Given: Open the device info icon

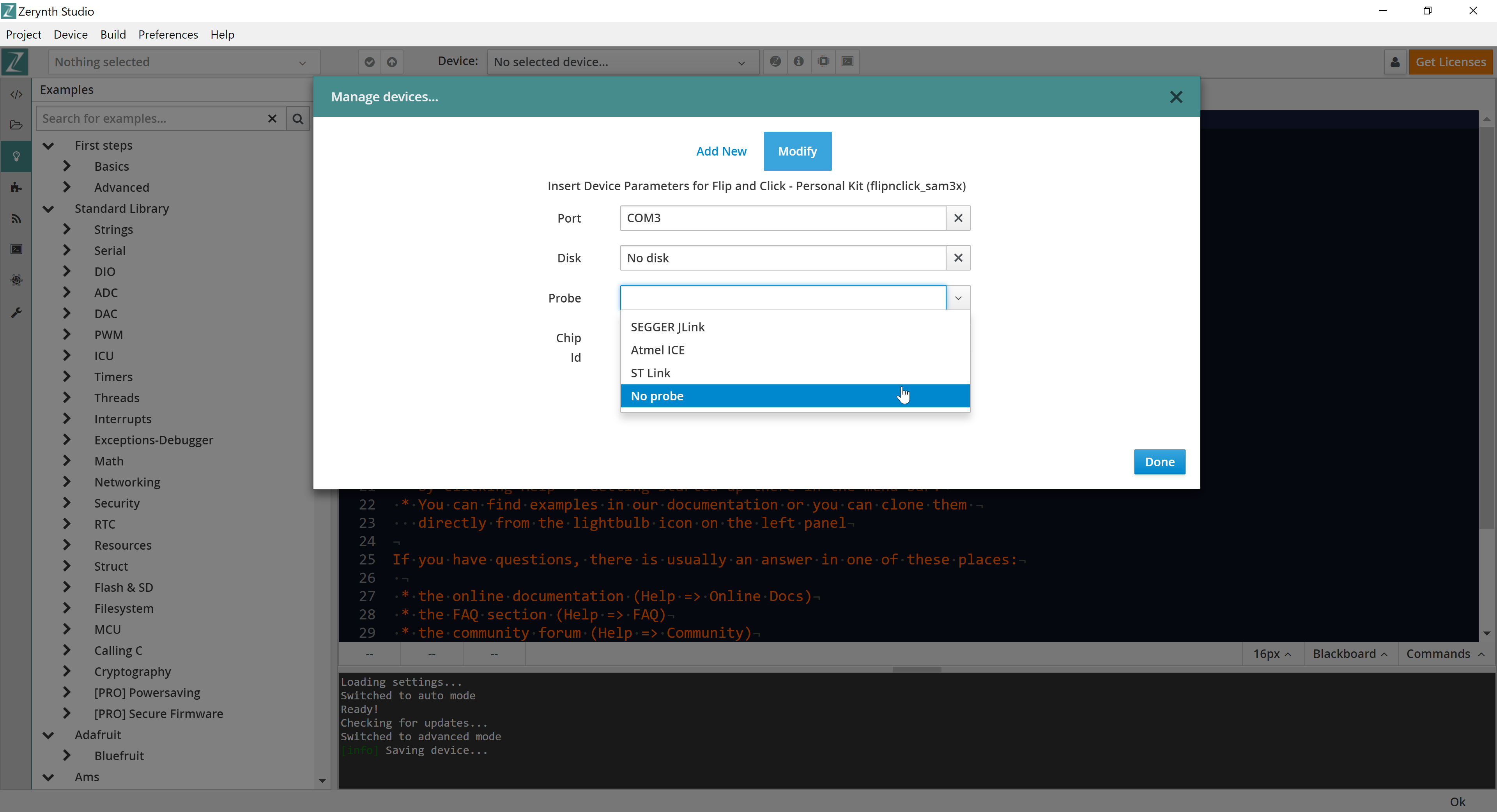Looking at the screenshot, I should click(x=799, y=61).
